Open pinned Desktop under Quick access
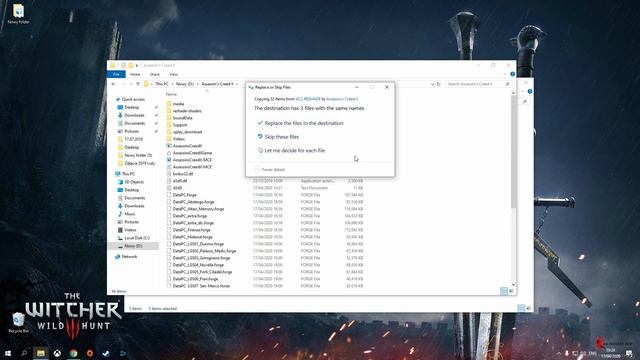 coord(128,107)
